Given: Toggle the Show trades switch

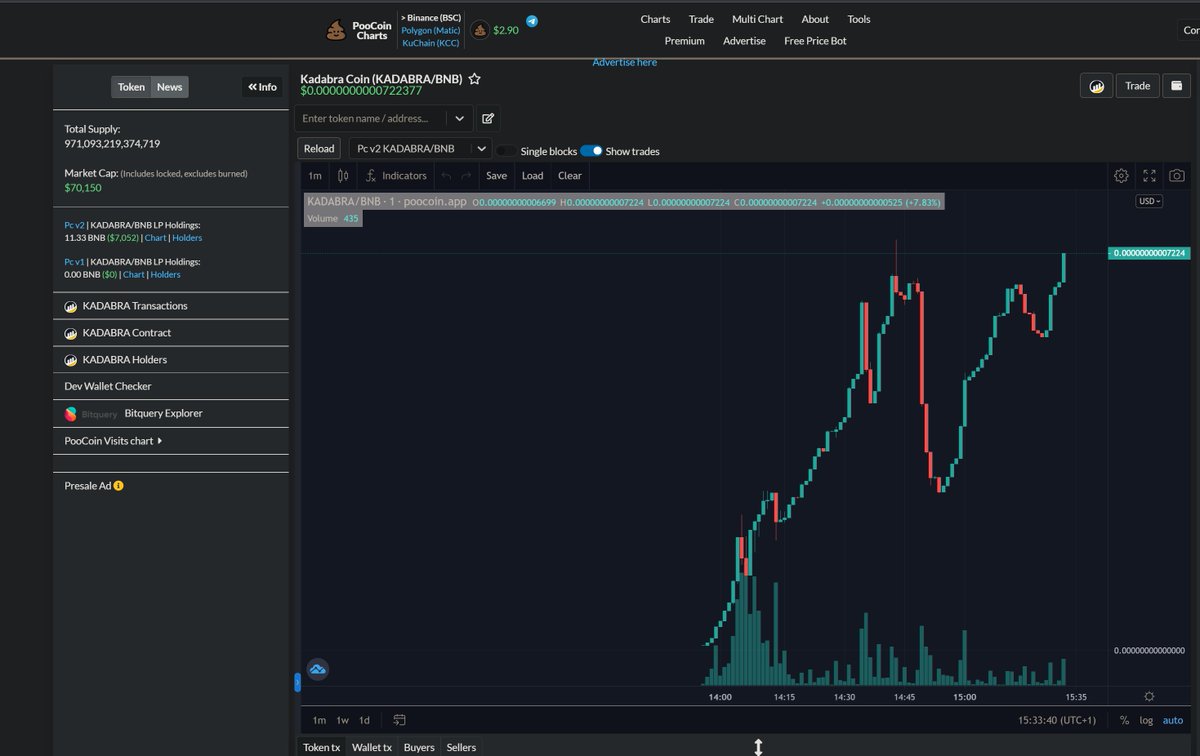Looking at the screenshot, I should pyautogui.click(x=591, y=151).
